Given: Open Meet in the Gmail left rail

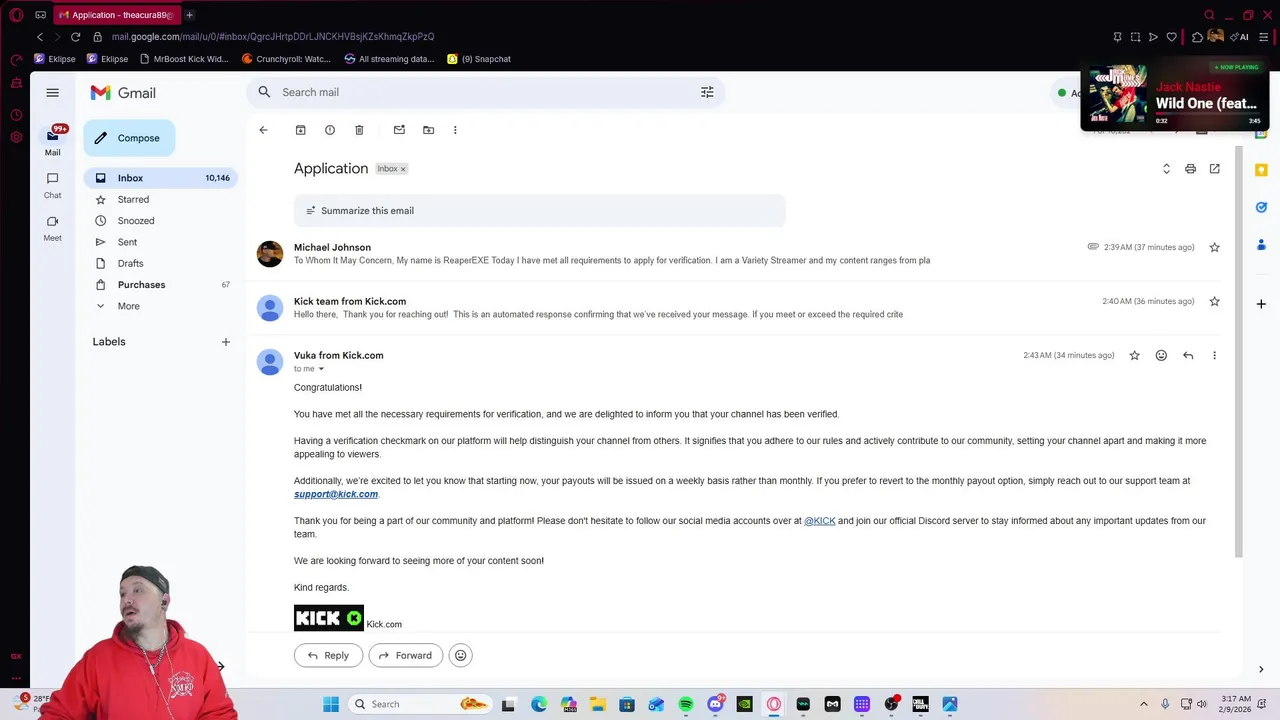Looking at the screenshot, I should (x=52, y=228).
